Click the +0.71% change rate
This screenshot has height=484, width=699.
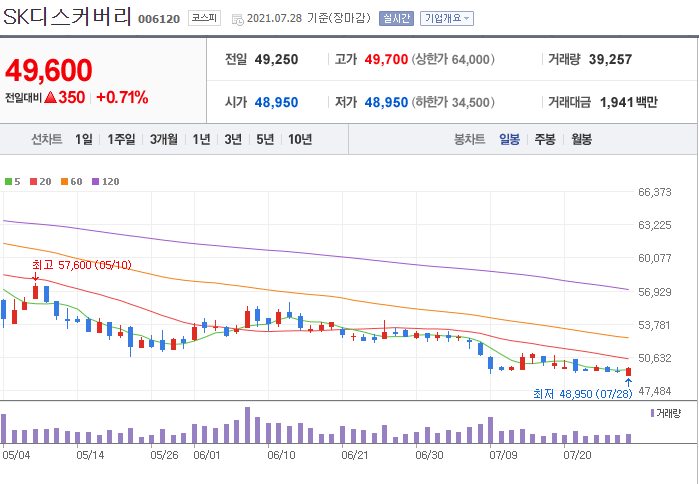point(122,98)
